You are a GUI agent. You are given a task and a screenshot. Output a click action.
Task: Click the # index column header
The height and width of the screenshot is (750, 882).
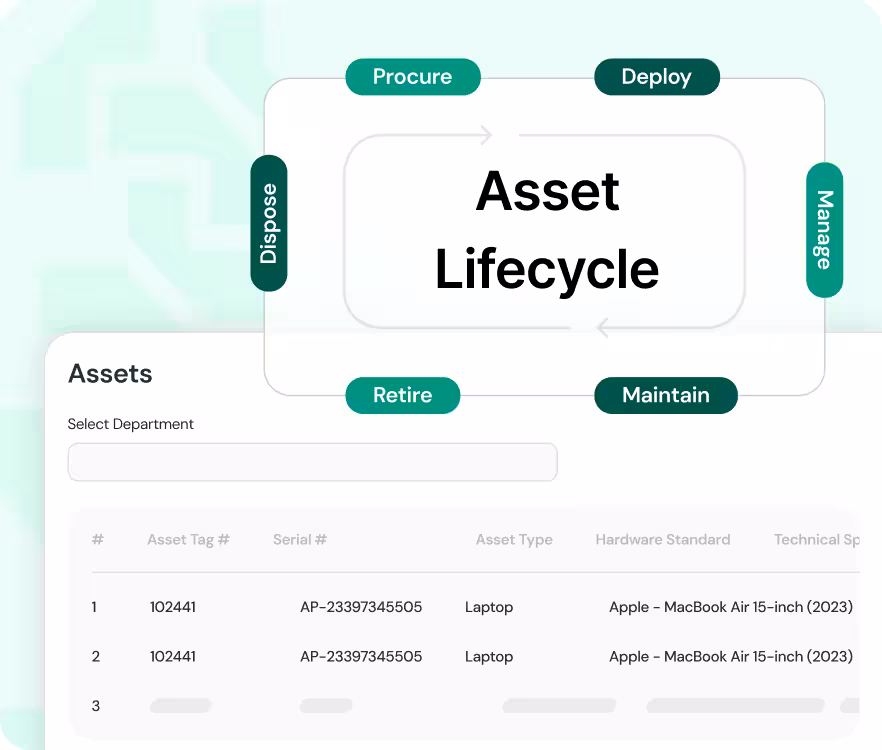[x=97, y=539]
